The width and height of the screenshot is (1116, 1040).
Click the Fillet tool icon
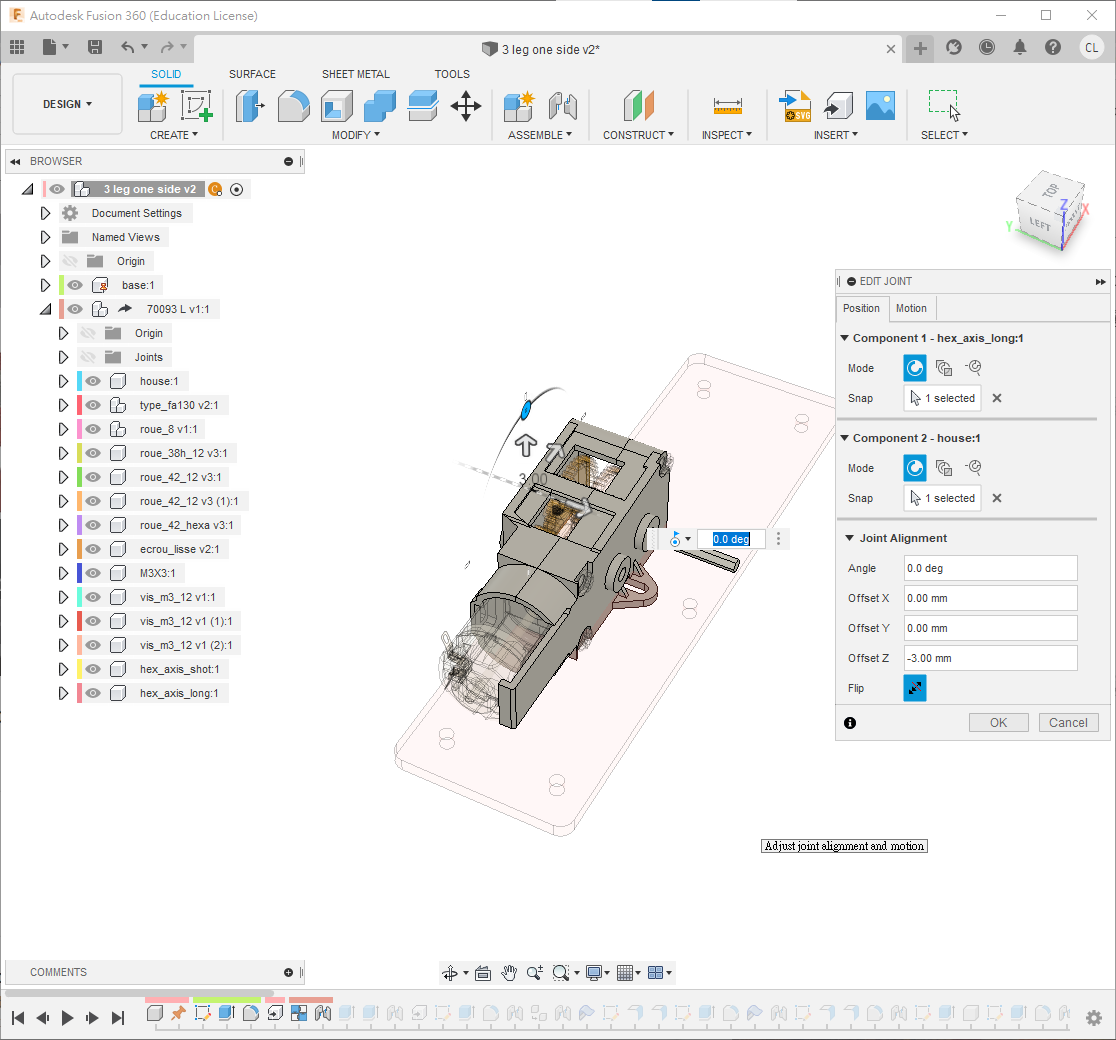click(x=293, y=106)
